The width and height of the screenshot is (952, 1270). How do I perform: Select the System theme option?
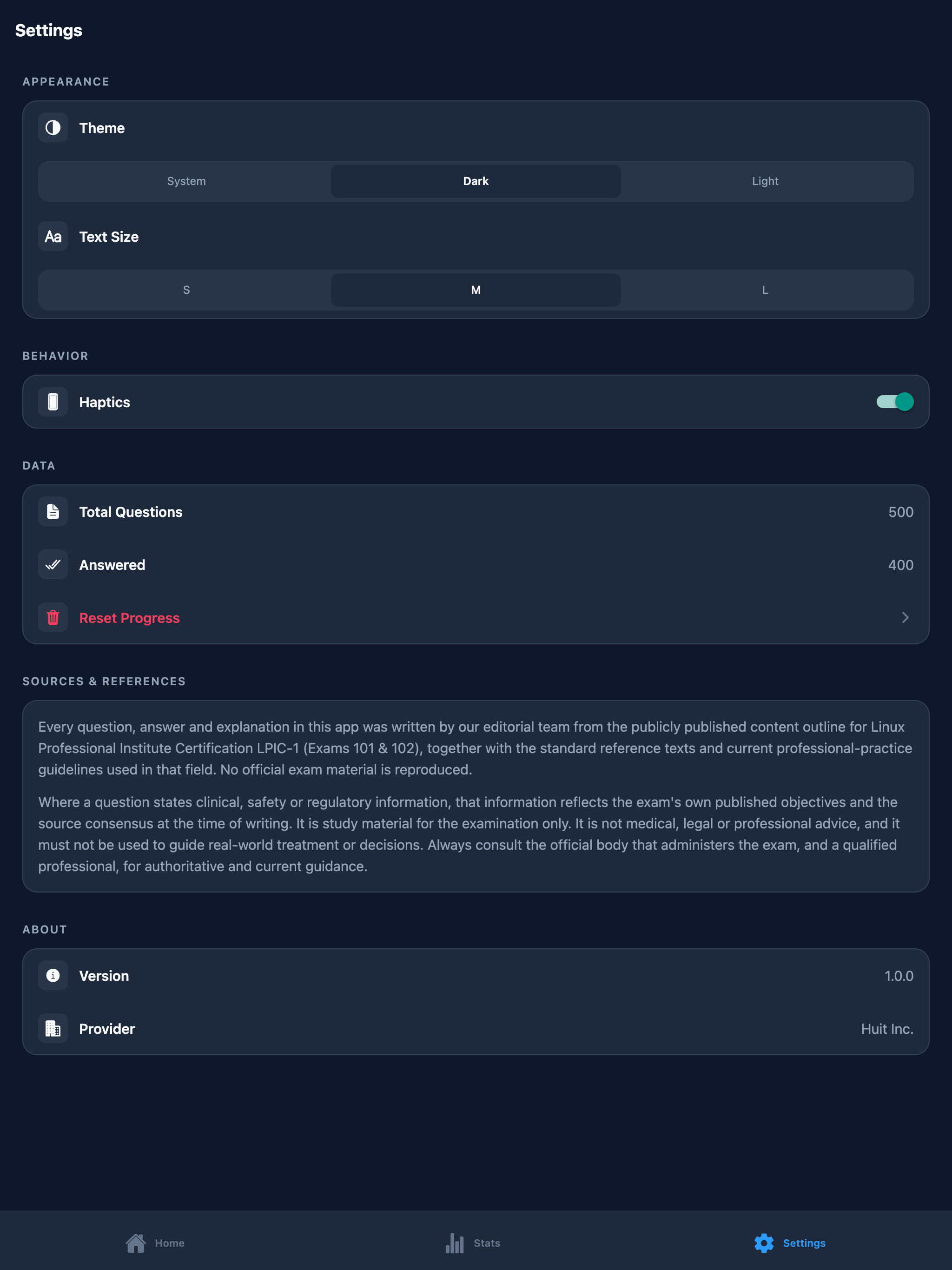pyautogui.click(x=186, y=181)
